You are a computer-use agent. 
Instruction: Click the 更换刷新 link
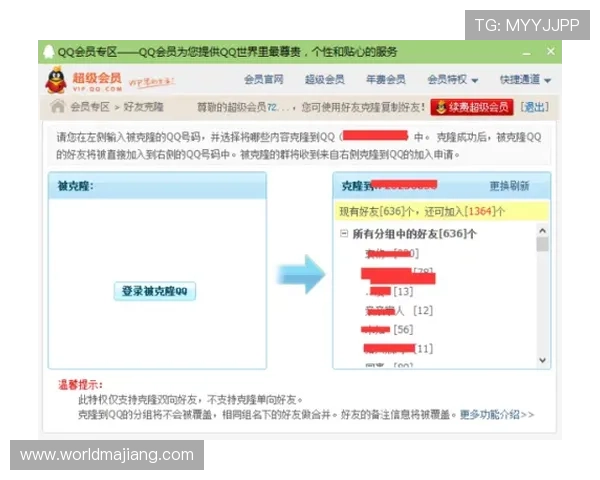point(509,186)
